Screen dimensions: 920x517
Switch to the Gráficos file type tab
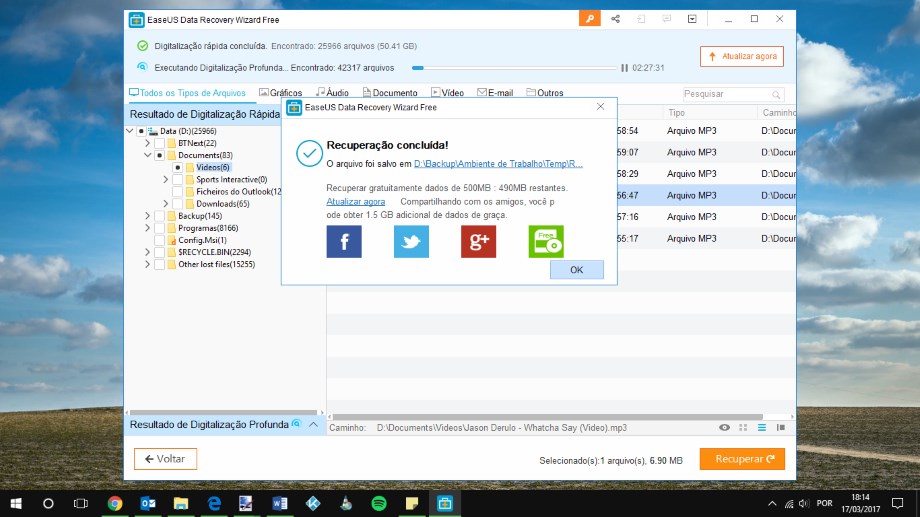pyautogui.click(x=280, y=93)
